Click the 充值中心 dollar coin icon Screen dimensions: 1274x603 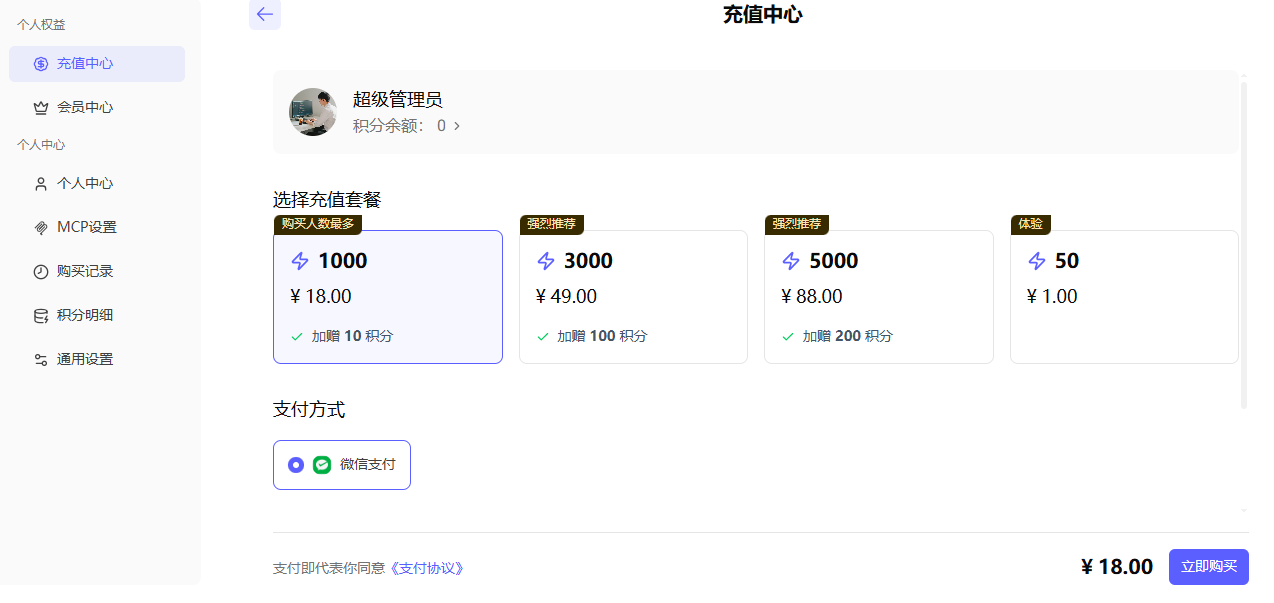tap(41, 64)
